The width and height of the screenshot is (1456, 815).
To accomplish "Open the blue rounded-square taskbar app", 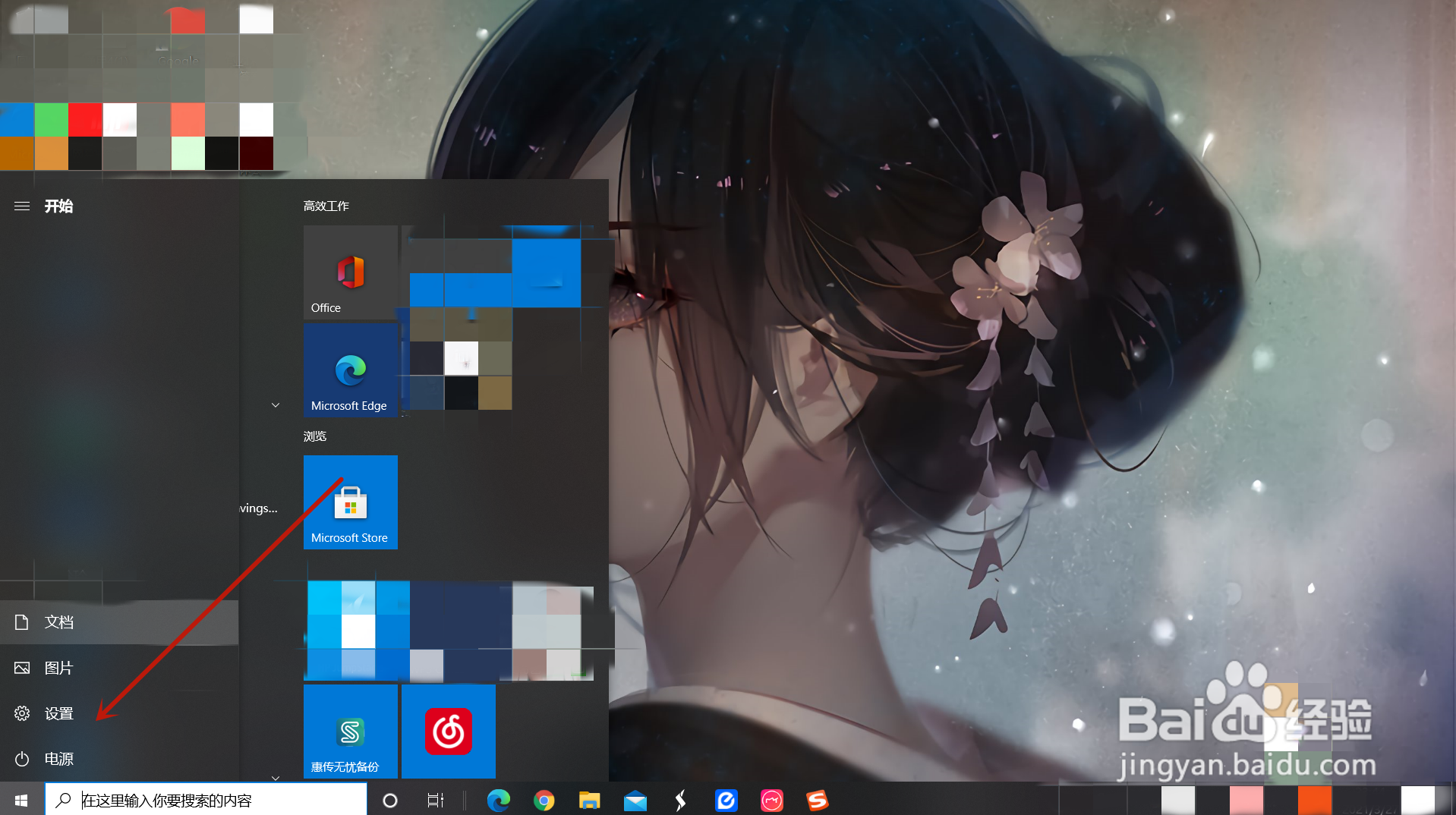I will click(726, 800).
